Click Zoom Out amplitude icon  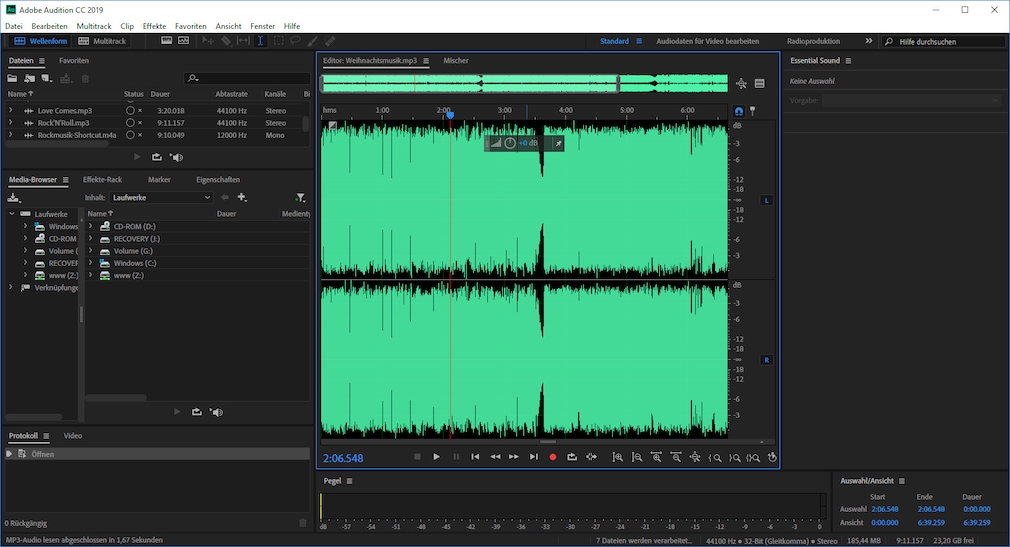coord(636,457)
